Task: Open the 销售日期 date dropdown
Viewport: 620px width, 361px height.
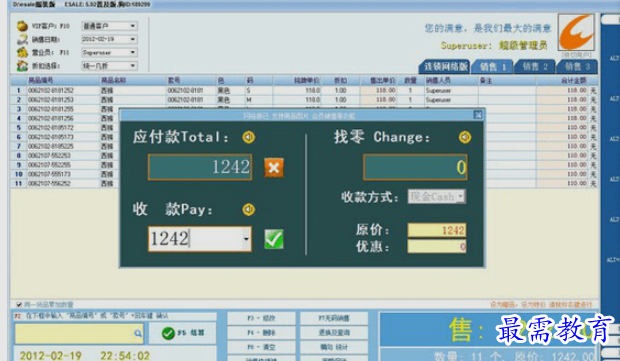Action: (133, 39)
